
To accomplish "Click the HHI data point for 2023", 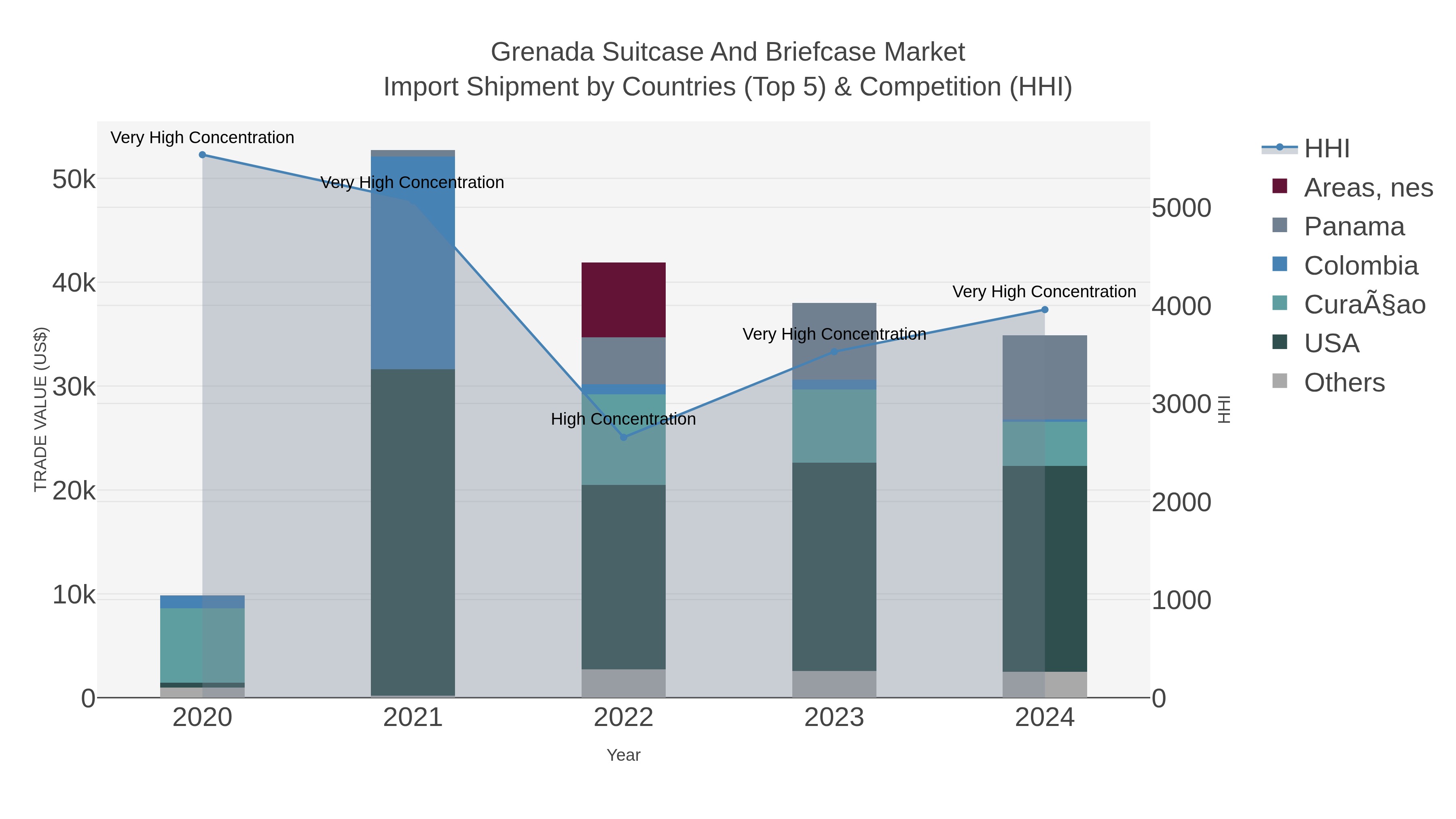I will point(834,352).
